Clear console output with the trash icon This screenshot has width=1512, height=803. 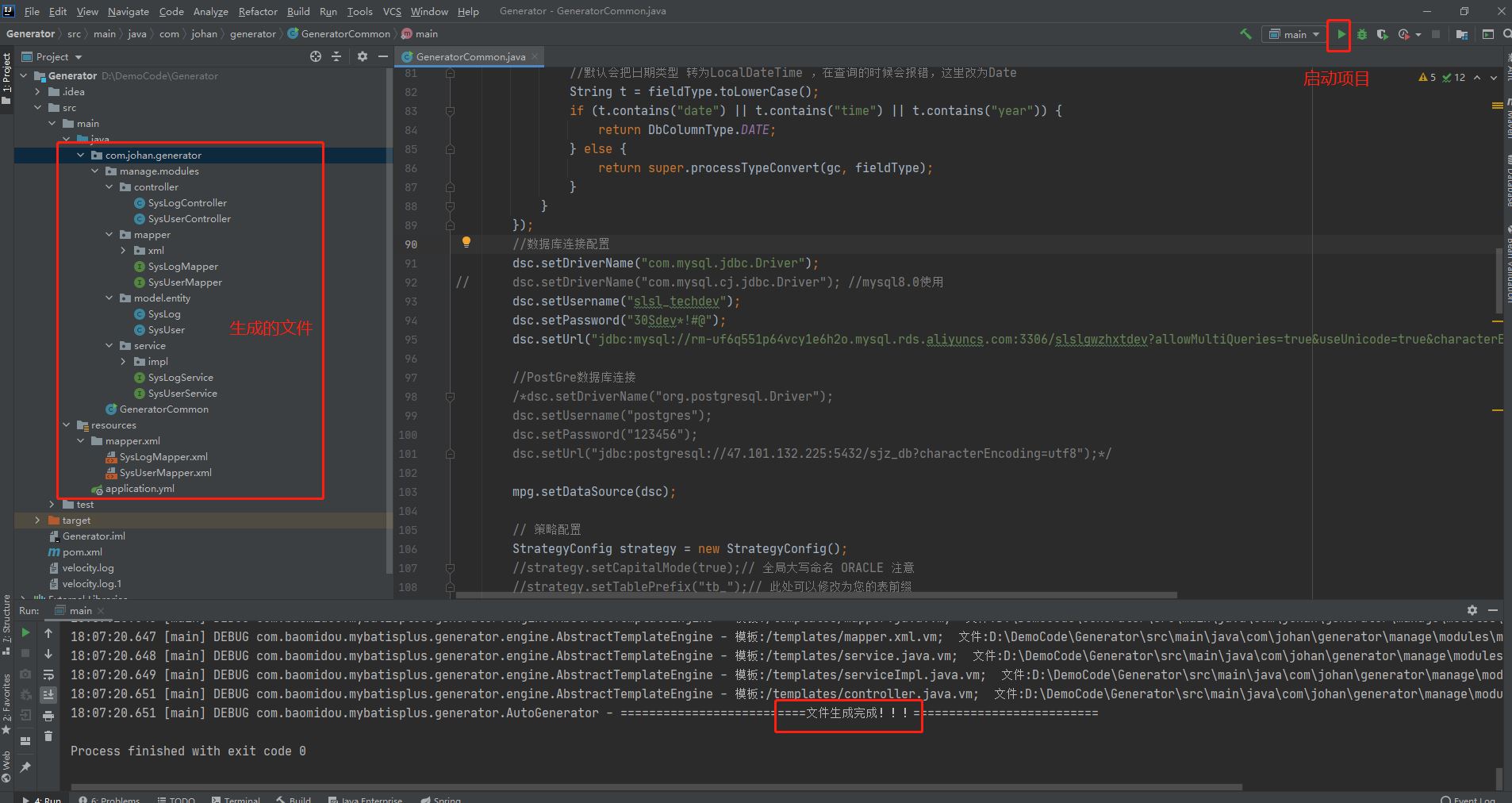tap(49, 736)
